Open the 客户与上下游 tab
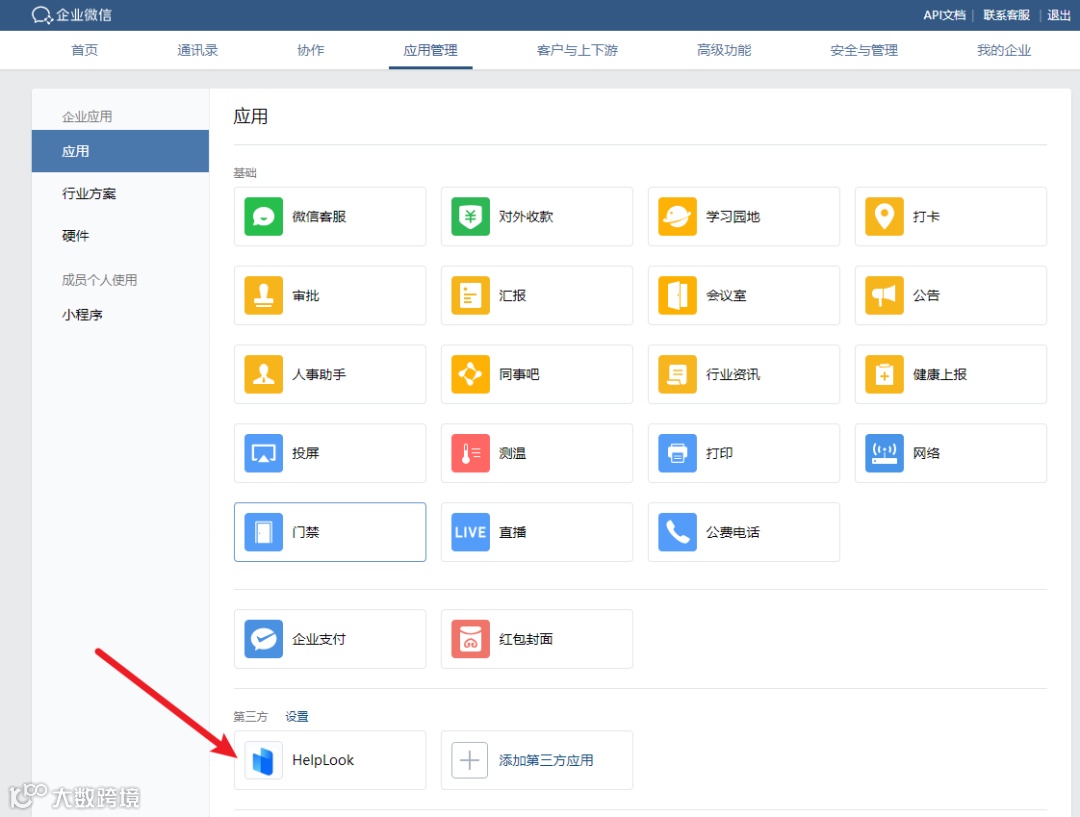Screen dimensions: 1080x817 (578, 49)
